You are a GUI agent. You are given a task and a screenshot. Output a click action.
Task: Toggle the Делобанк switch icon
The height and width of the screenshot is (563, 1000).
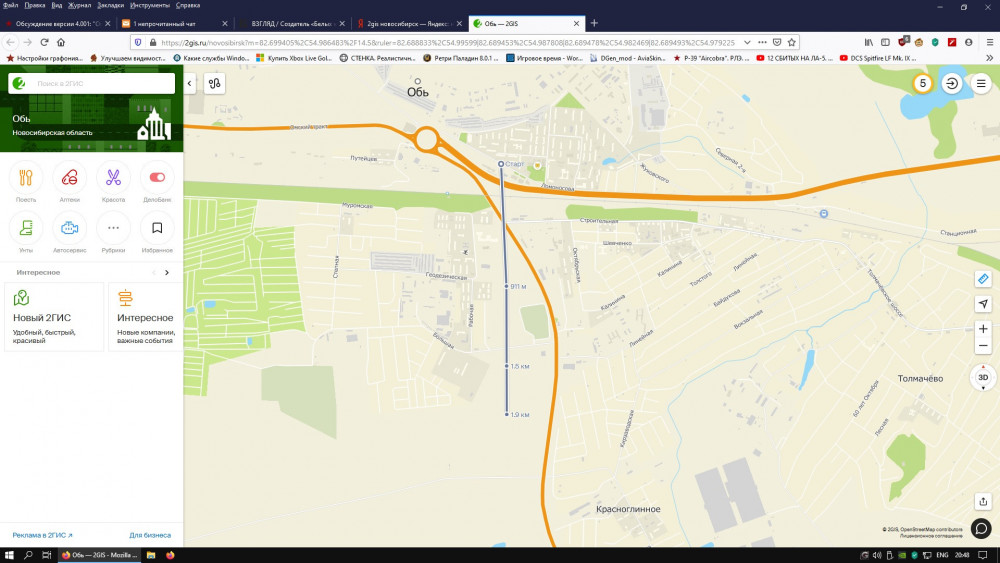[157, 178]
